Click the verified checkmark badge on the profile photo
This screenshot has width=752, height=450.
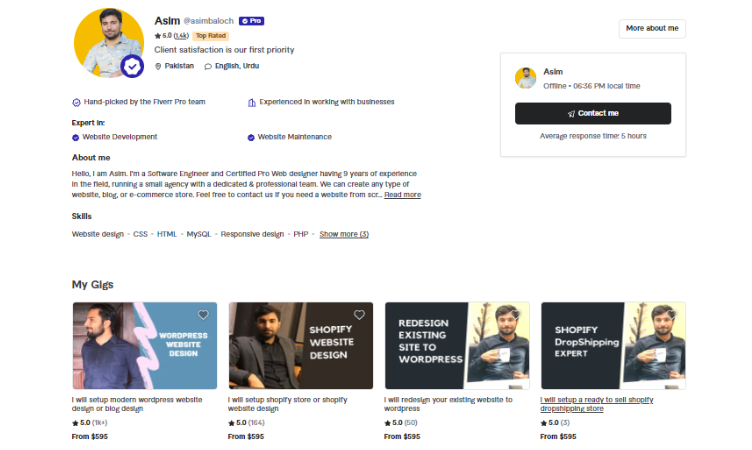132,66
